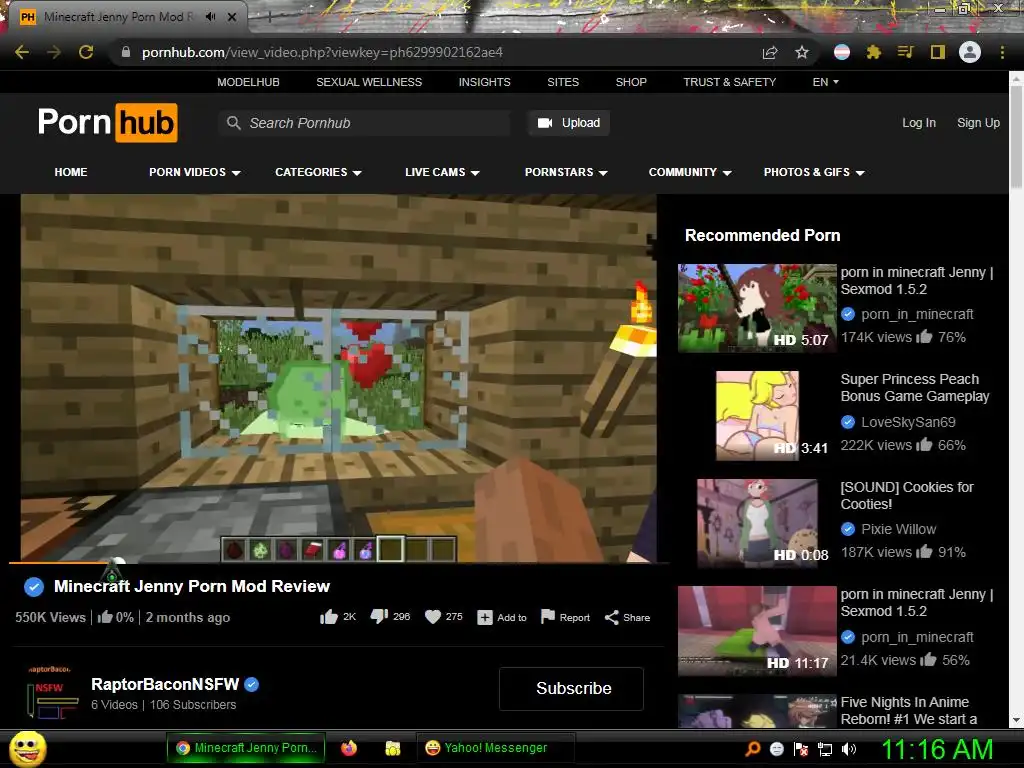Click the Log In link
The height and width of the screenshot is (768, 1024).
click(x=919, y=123)
